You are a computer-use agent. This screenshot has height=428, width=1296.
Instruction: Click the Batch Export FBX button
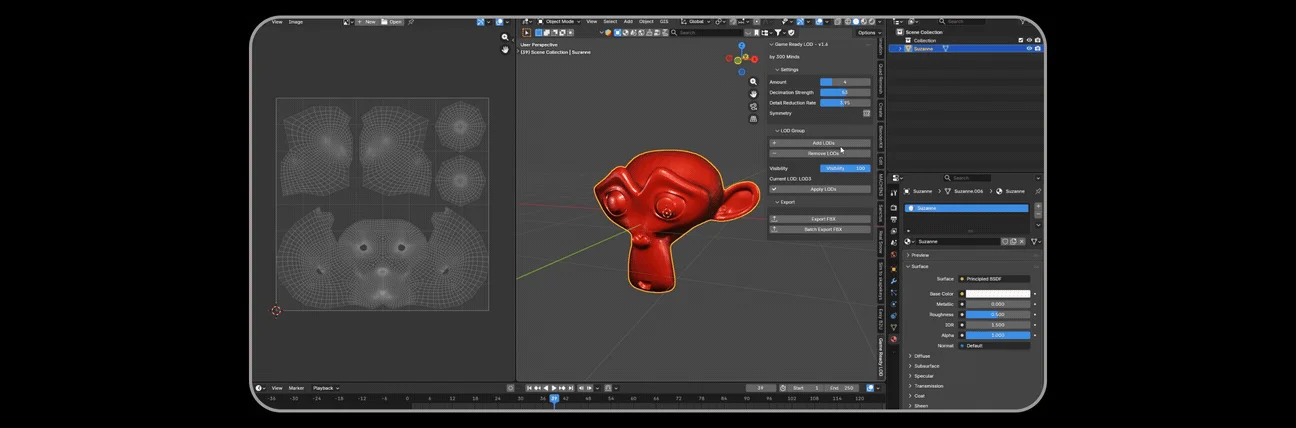pyautogui.click(x=819, y=229)
